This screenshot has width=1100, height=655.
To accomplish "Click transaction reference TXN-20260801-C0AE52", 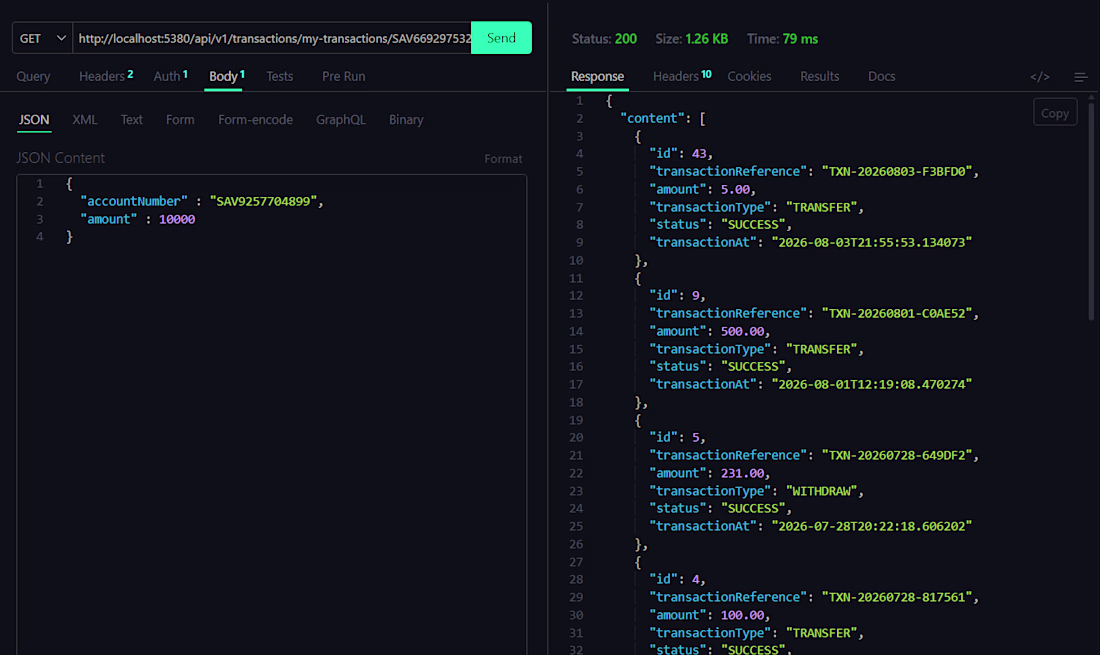I will (x=897, y=313).
